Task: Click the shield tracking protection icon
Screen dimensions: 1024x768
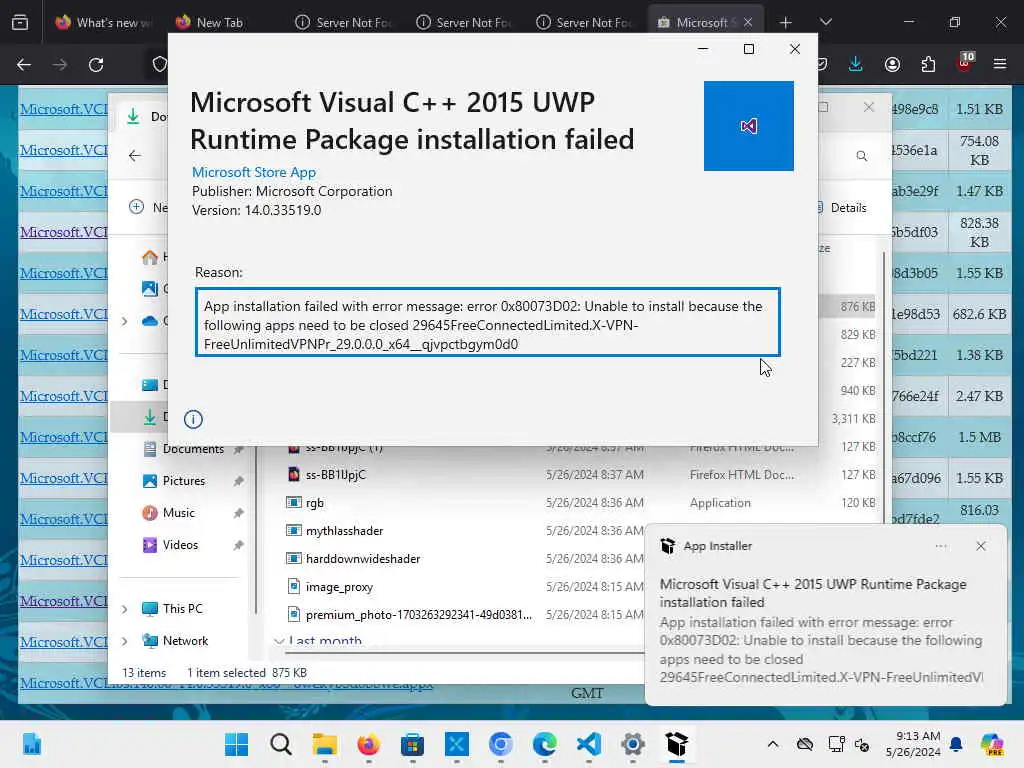Action: click(159, 65)
